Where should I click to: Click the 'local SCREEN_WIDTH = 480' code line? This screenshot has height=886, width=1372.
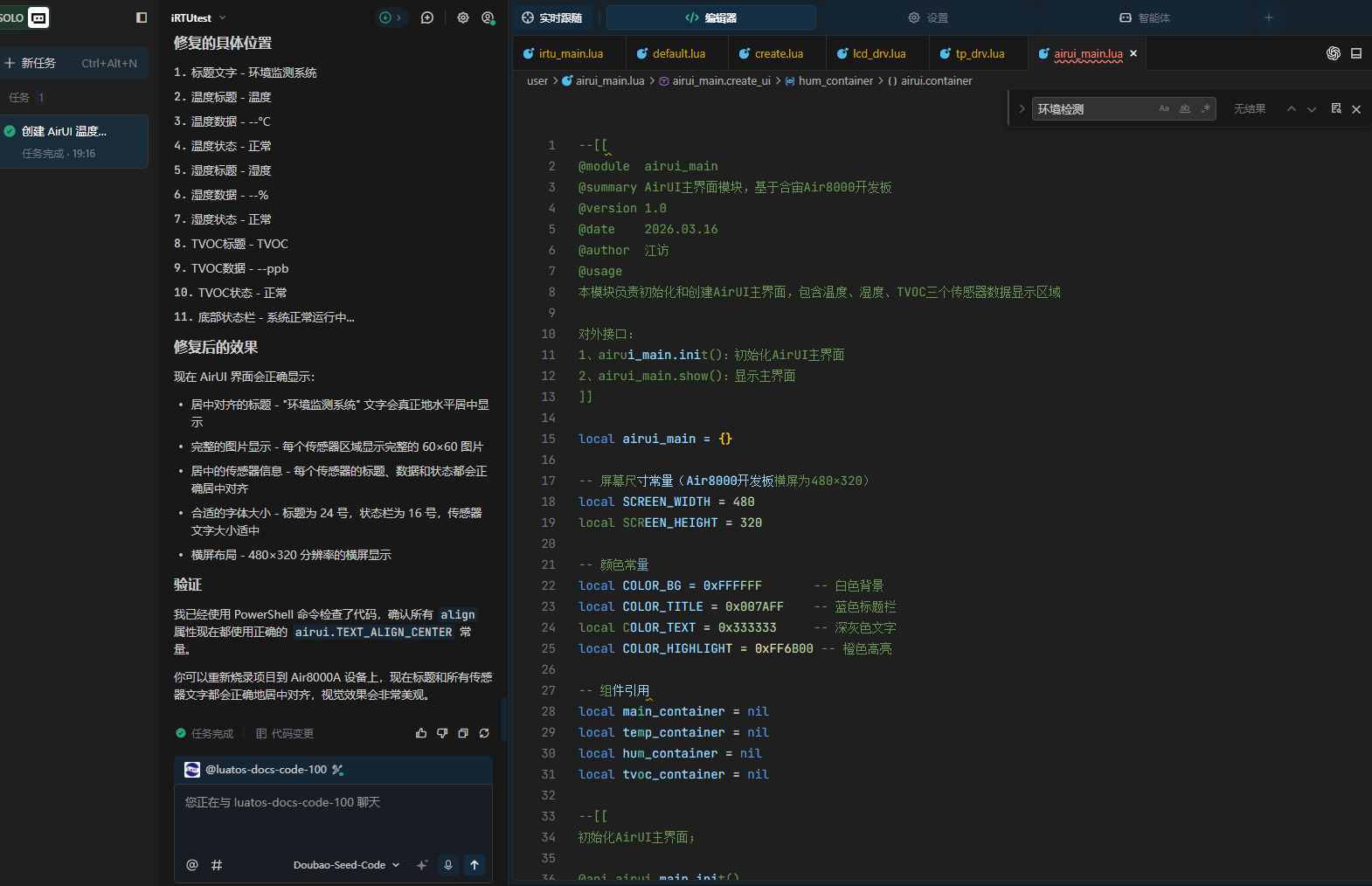(x=666, y=502)
